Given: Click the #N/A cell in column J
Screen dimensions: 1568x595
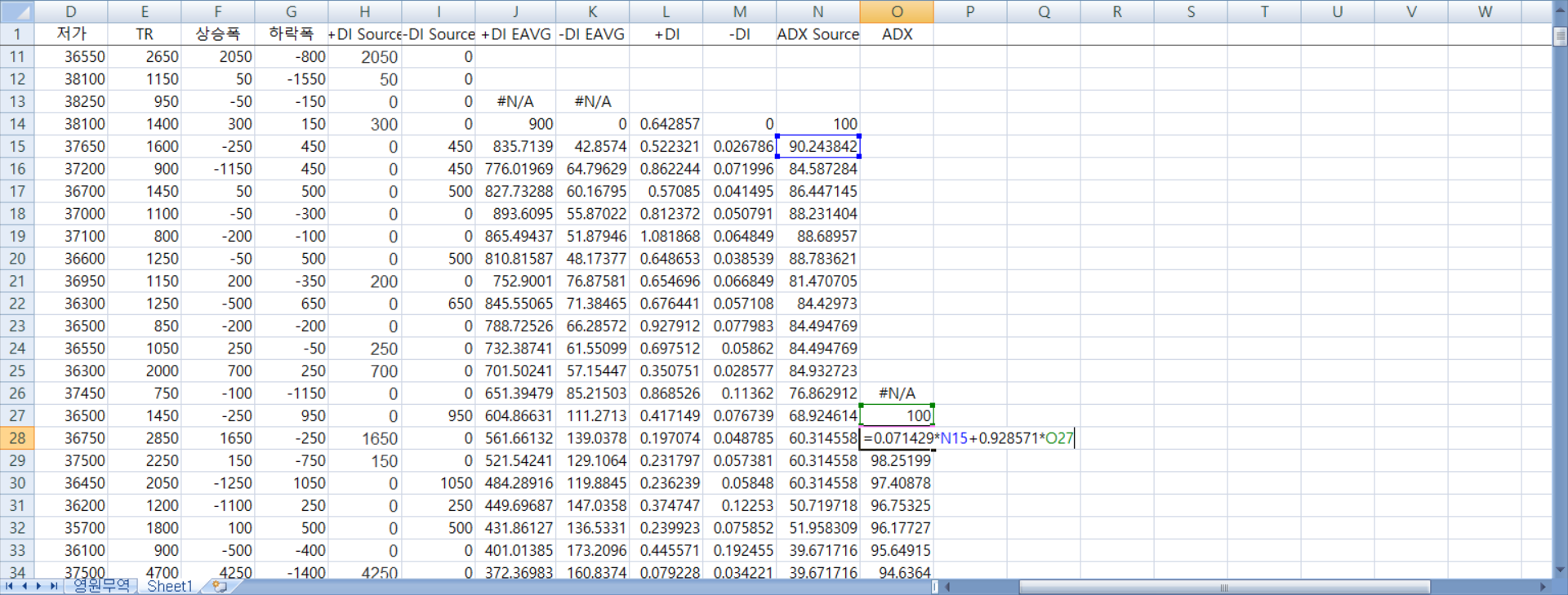Looking at the screenshot, I should point(515,102).
